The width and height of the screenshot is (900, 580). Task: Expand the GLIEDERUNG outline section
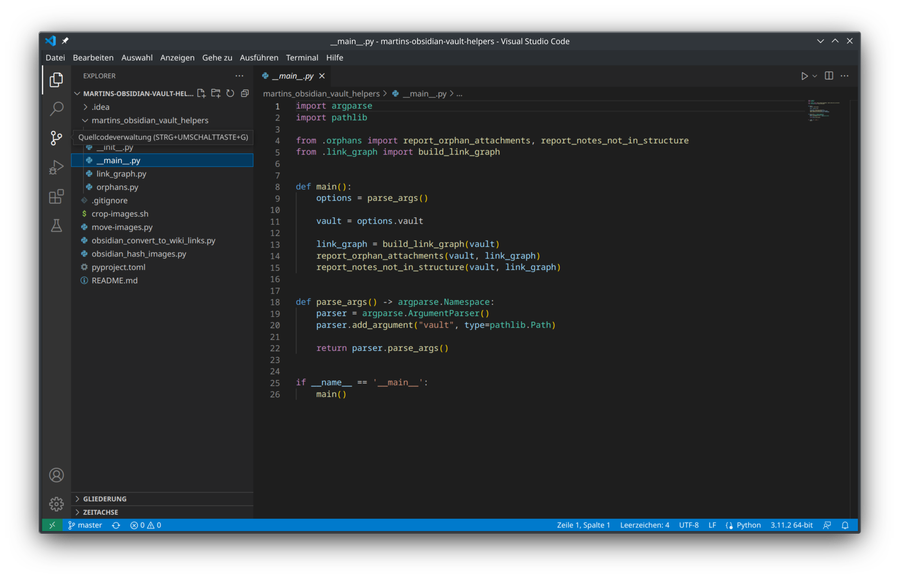pos(162,498)
